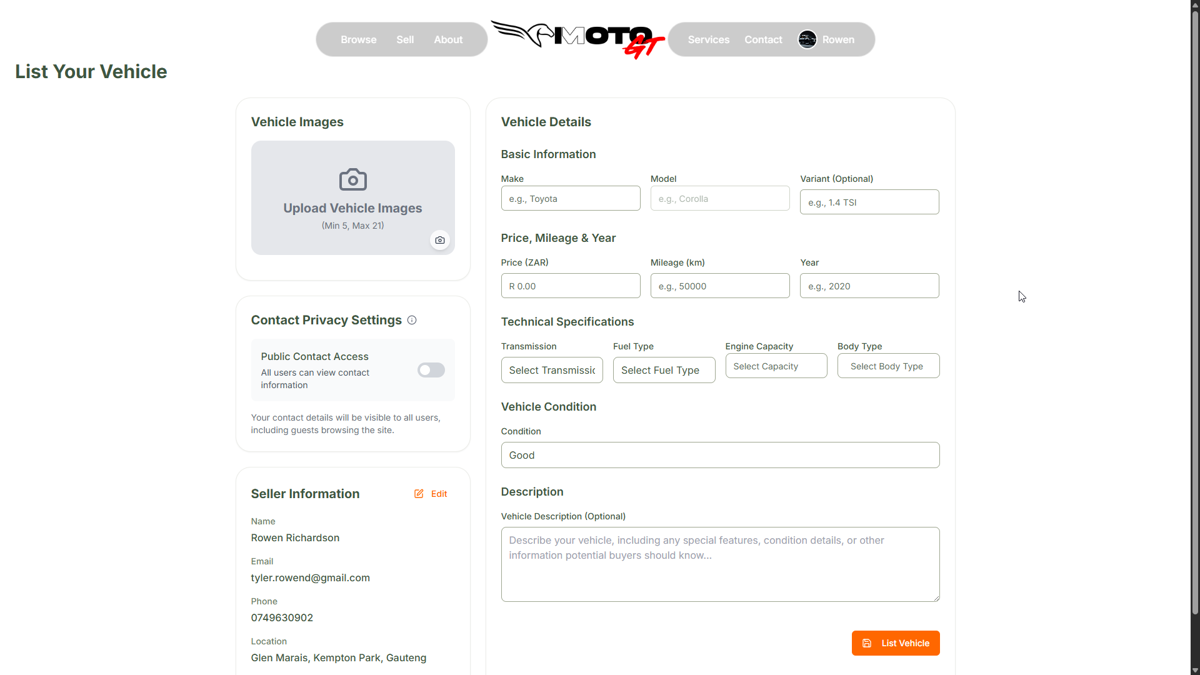Focus the Make input field
Image resolution: width=1200 pixels, height=675 pixels.
(570, 198)
